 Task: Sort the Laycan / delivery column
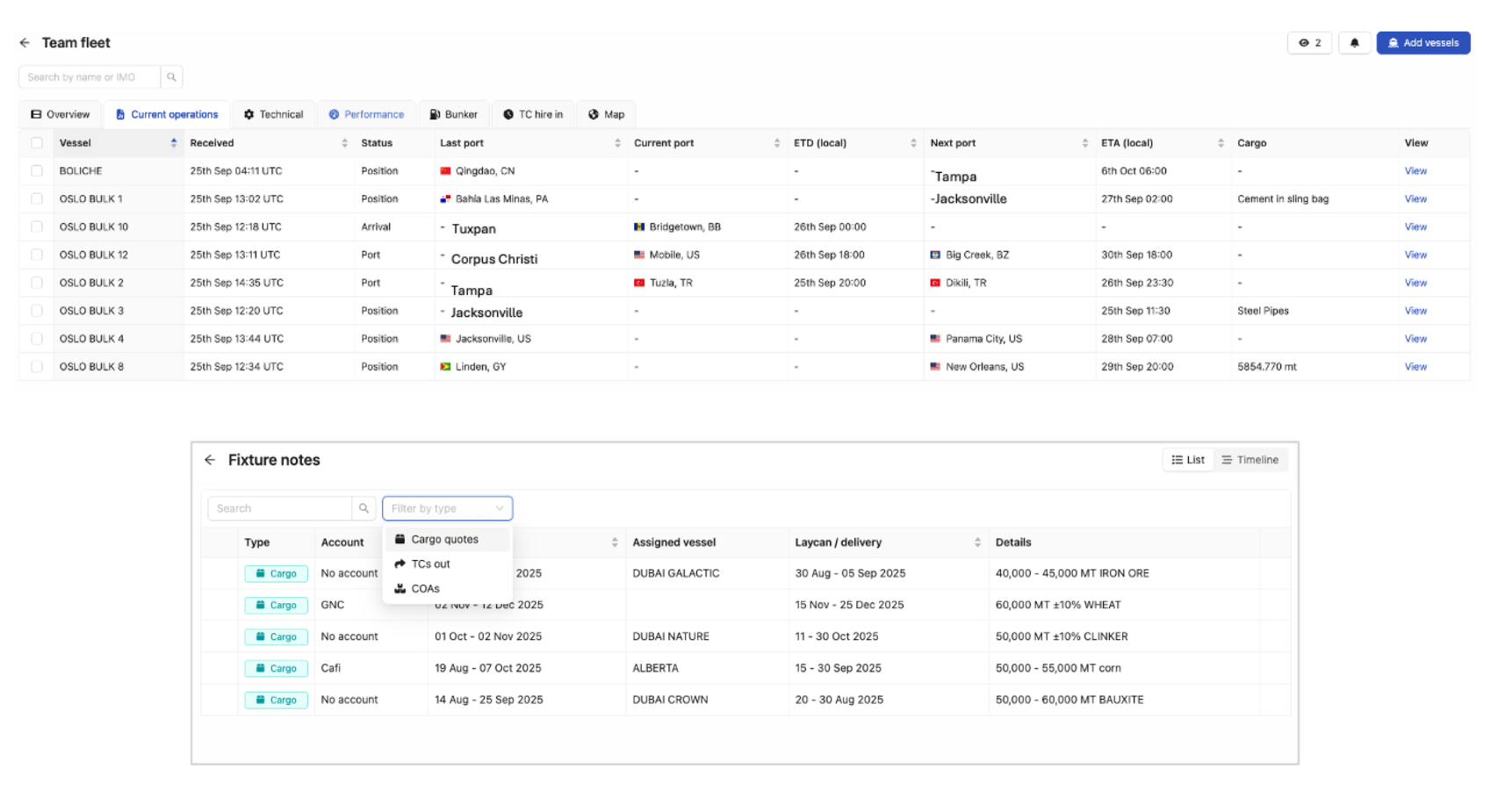coord(977,543)
